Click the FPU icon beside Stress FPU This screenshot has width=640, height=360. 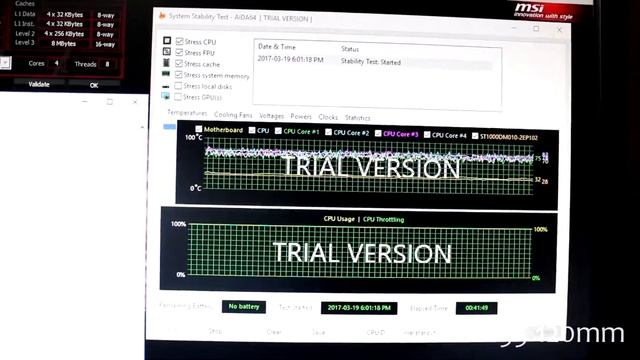pyautogui.click(x=167, y=51)
